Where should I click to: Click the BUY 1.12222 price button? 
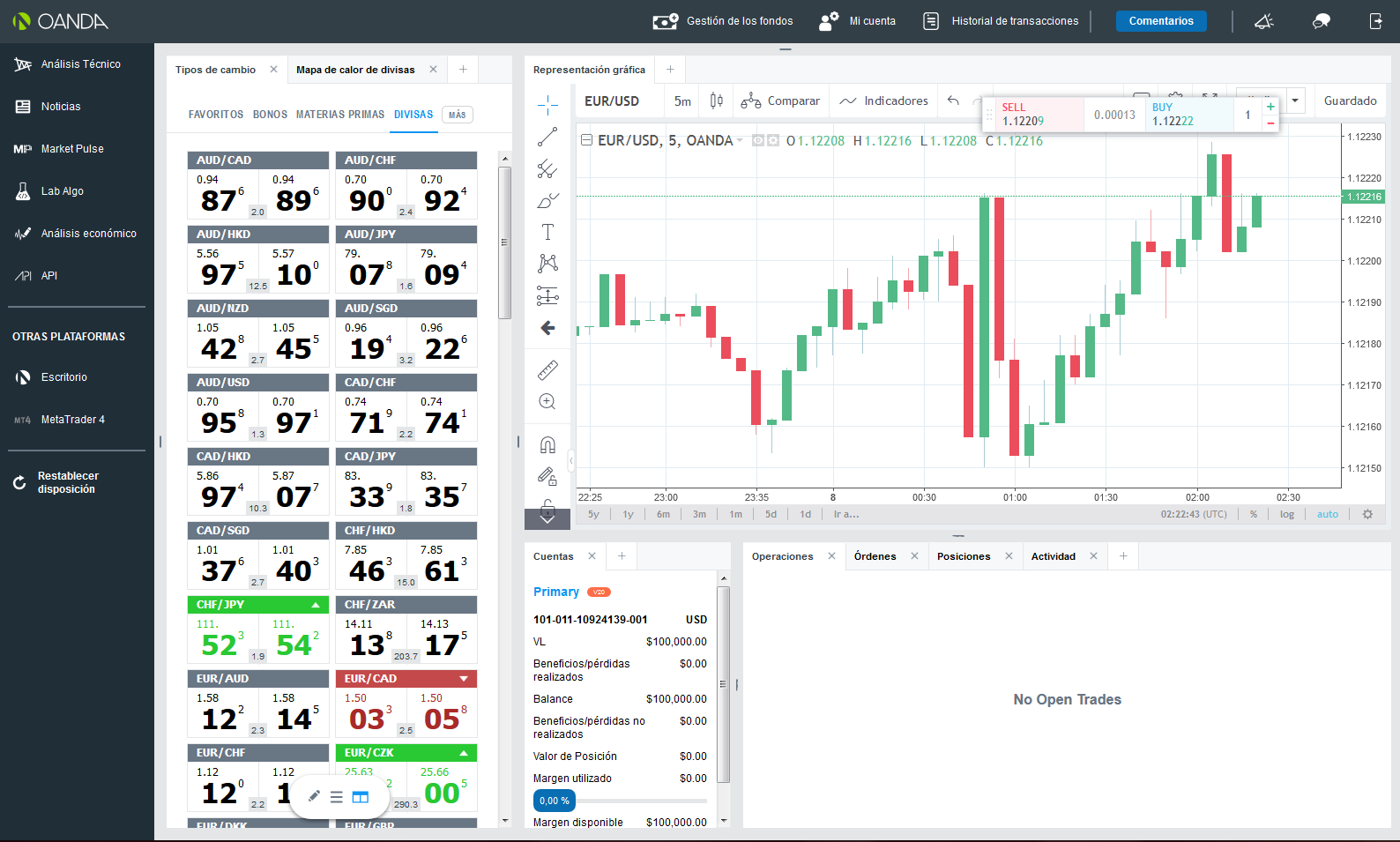click(x=1190, y=115)
